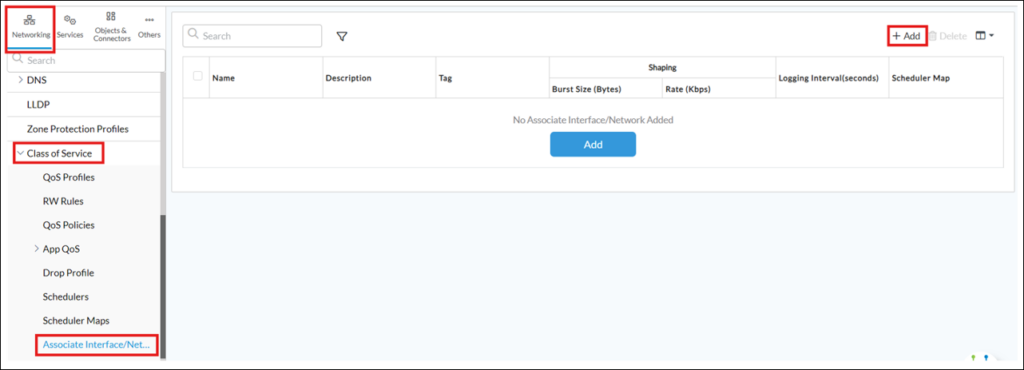Click the filter funnel icon
1024x370 pixels.
click(x=342, y=37)
